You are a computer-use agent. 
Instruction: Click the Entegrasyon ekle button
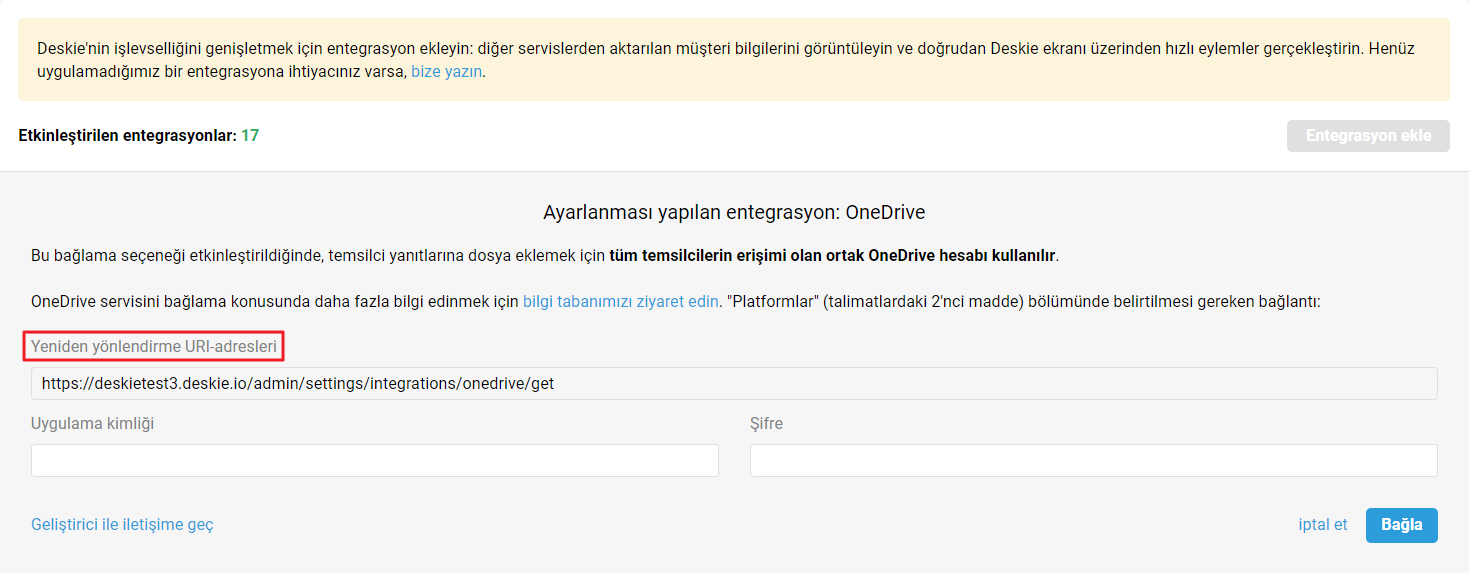1368,136
